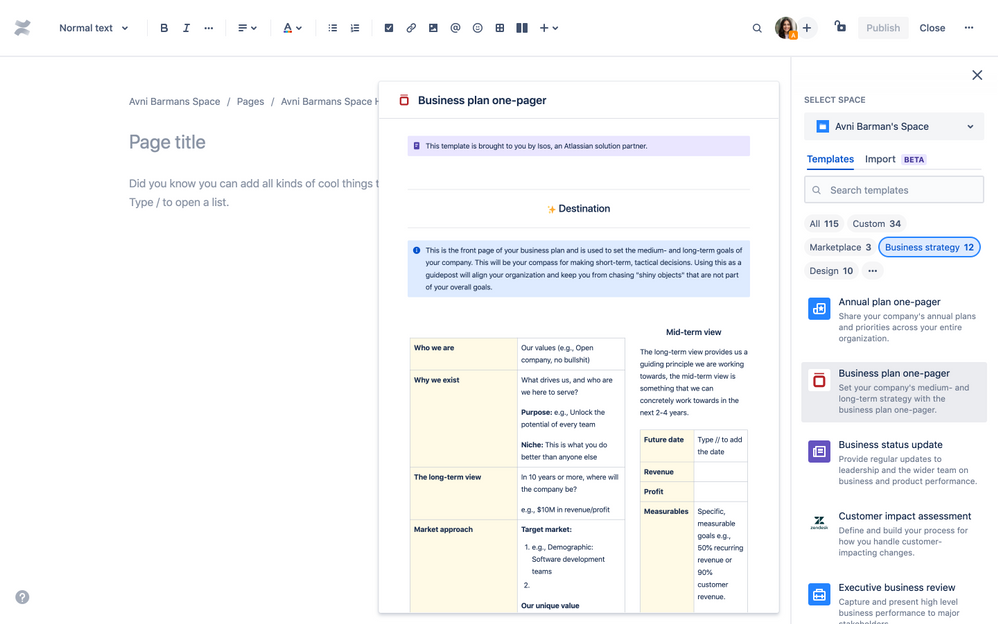Click the 'Future date' table cell

click(666, 445)
